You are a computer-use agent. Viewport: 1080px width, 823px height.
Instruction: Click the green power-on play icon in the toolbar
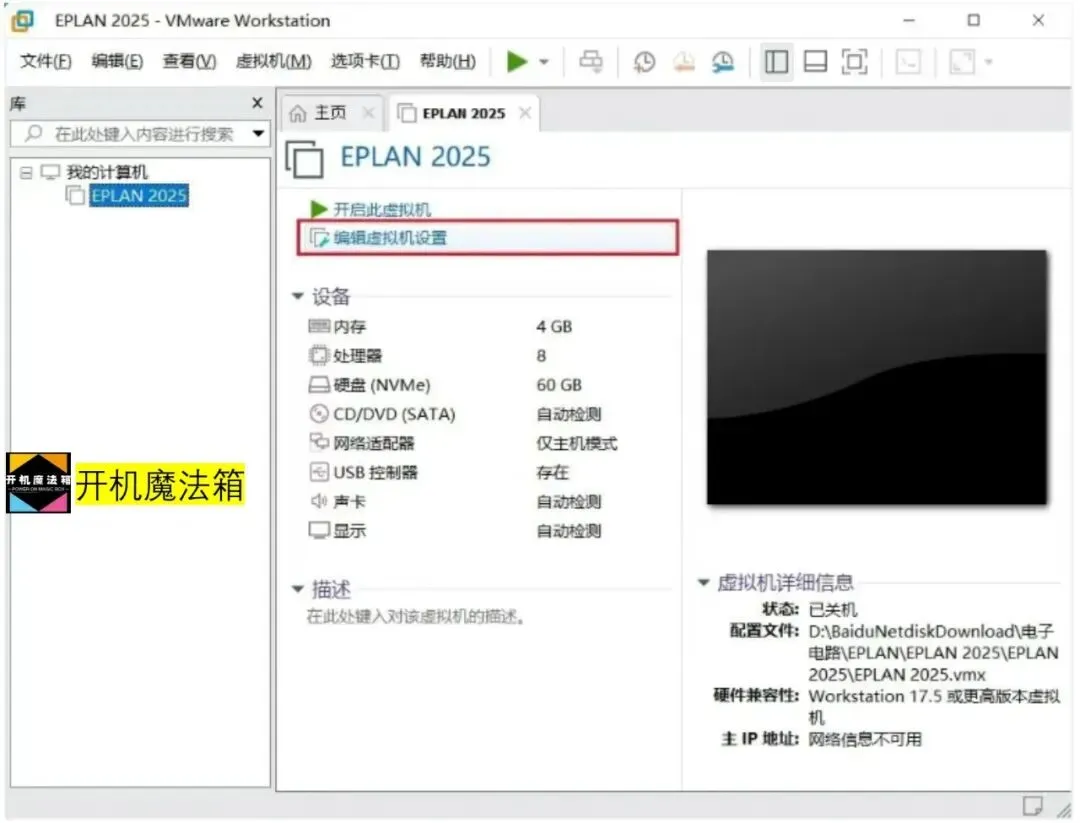(x=517, y=61)
